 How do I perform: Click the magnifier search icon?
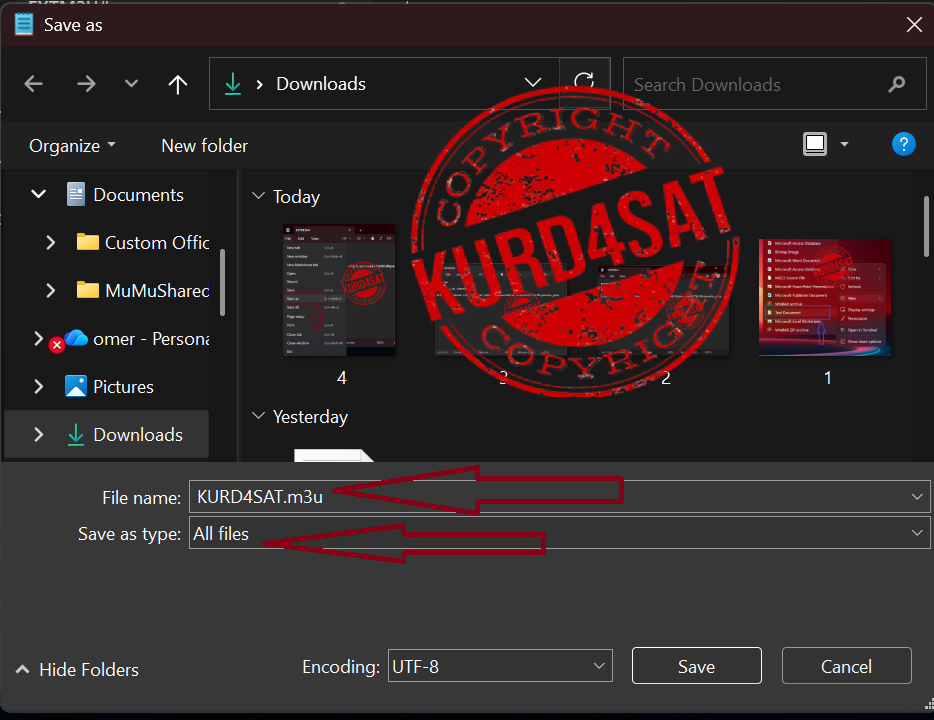coord(896,85)
